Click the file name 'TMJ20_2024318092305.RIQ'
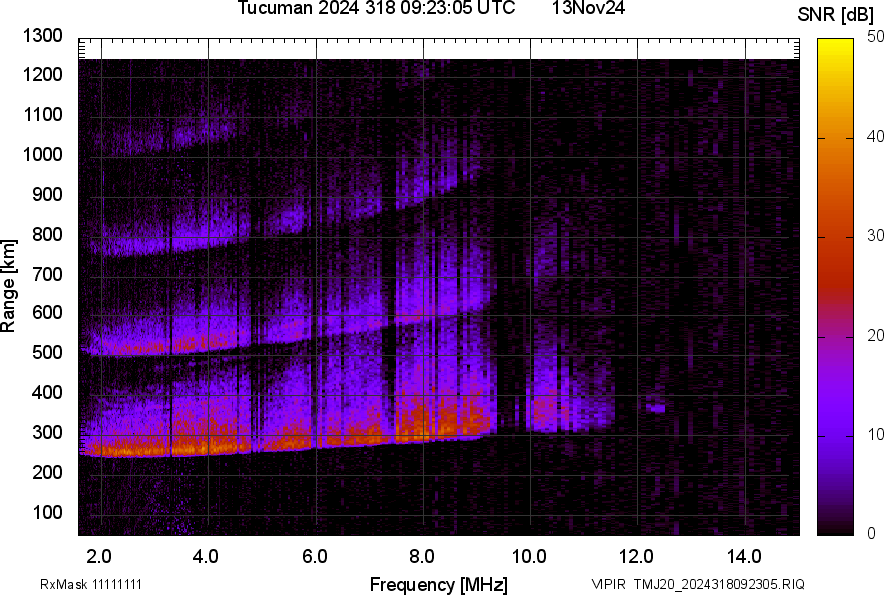884x595 pixels. pos(719,584)
